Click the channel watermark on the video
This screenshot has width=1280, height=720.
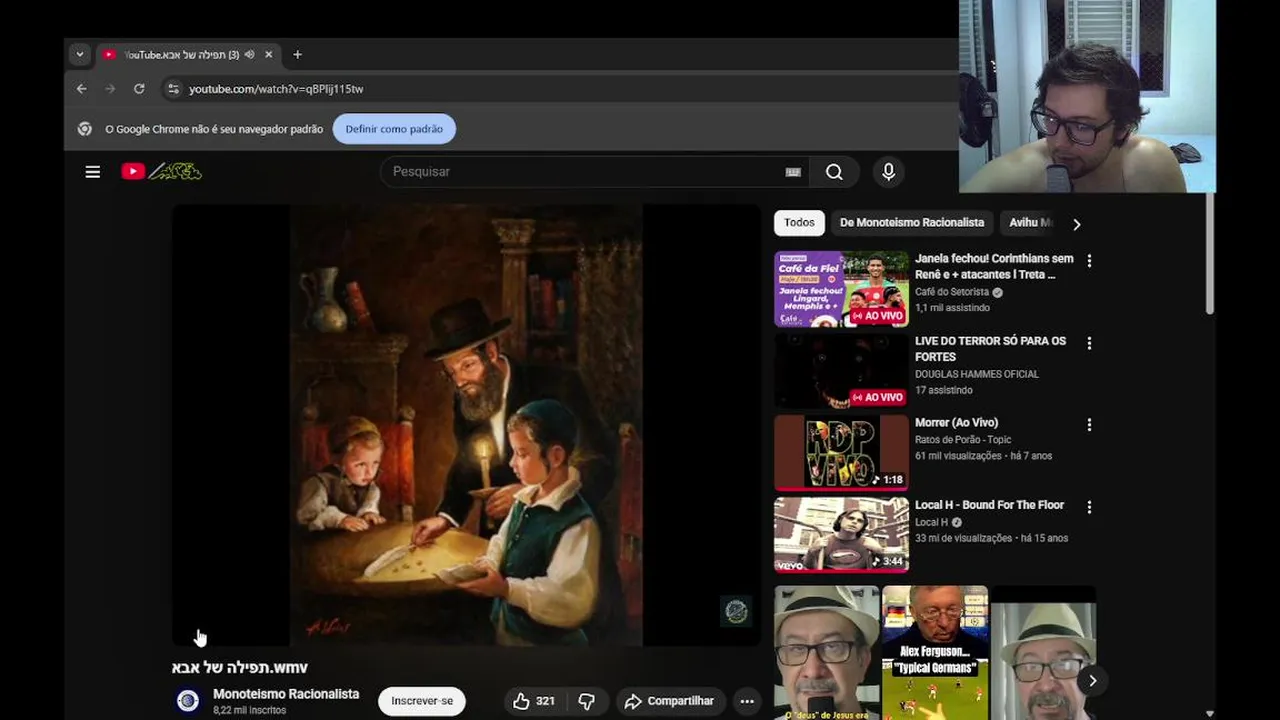tap(736, 611)
